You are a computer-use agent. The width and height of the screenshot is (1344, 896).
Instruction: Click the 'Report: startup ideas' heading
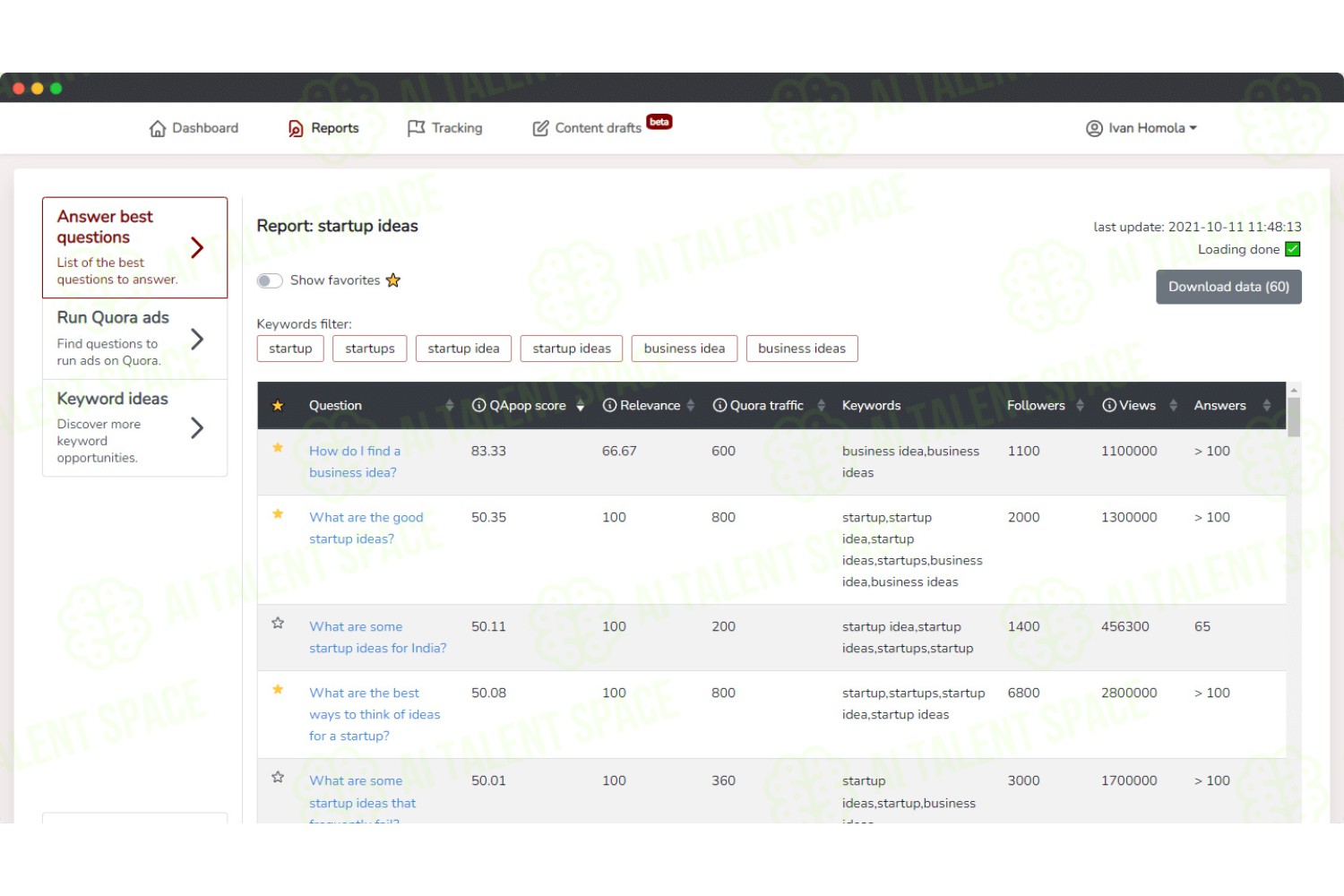(337, 226)
